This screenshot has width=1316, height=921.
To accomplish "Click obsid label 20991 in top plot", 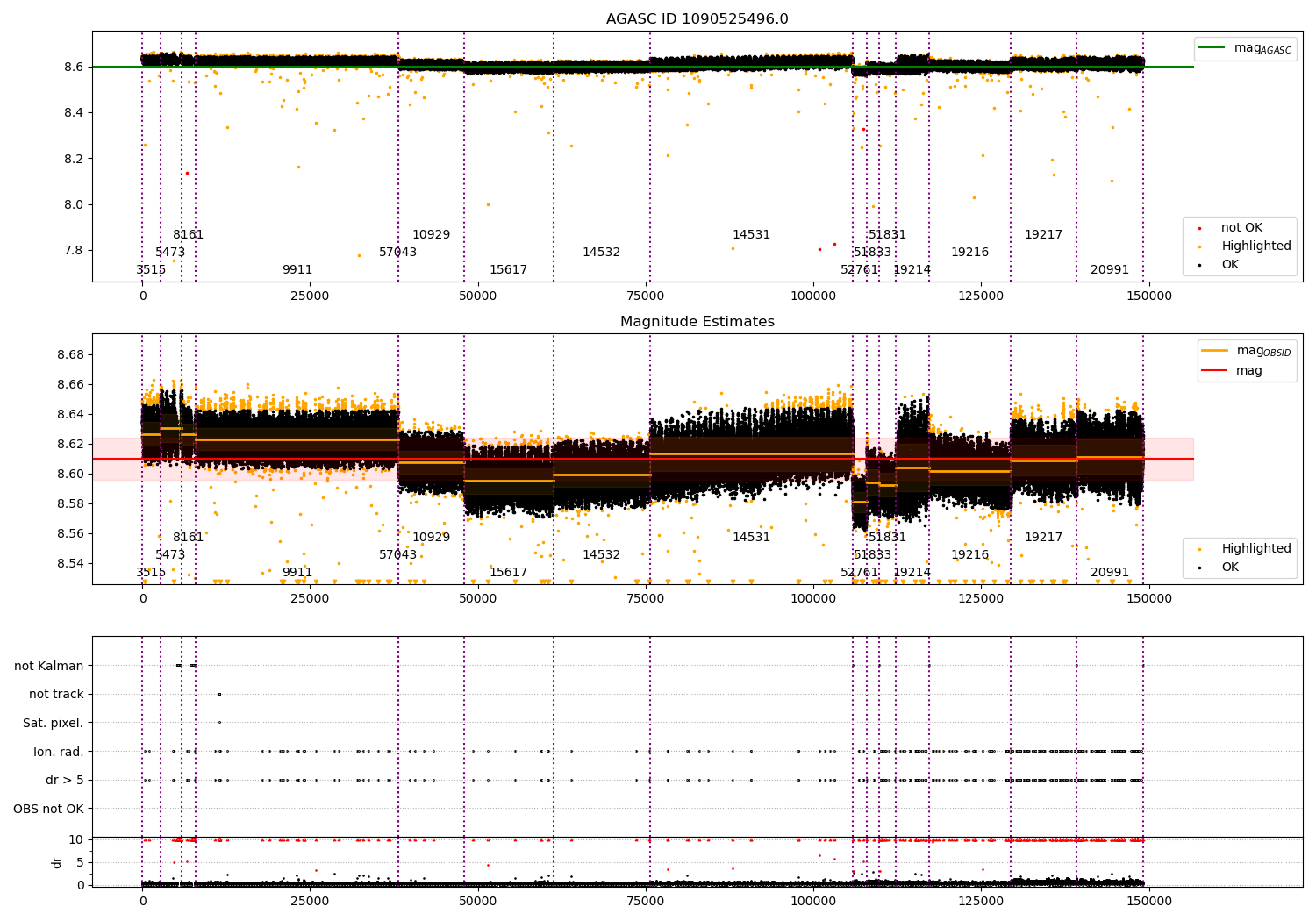I will coord(1110,270).
